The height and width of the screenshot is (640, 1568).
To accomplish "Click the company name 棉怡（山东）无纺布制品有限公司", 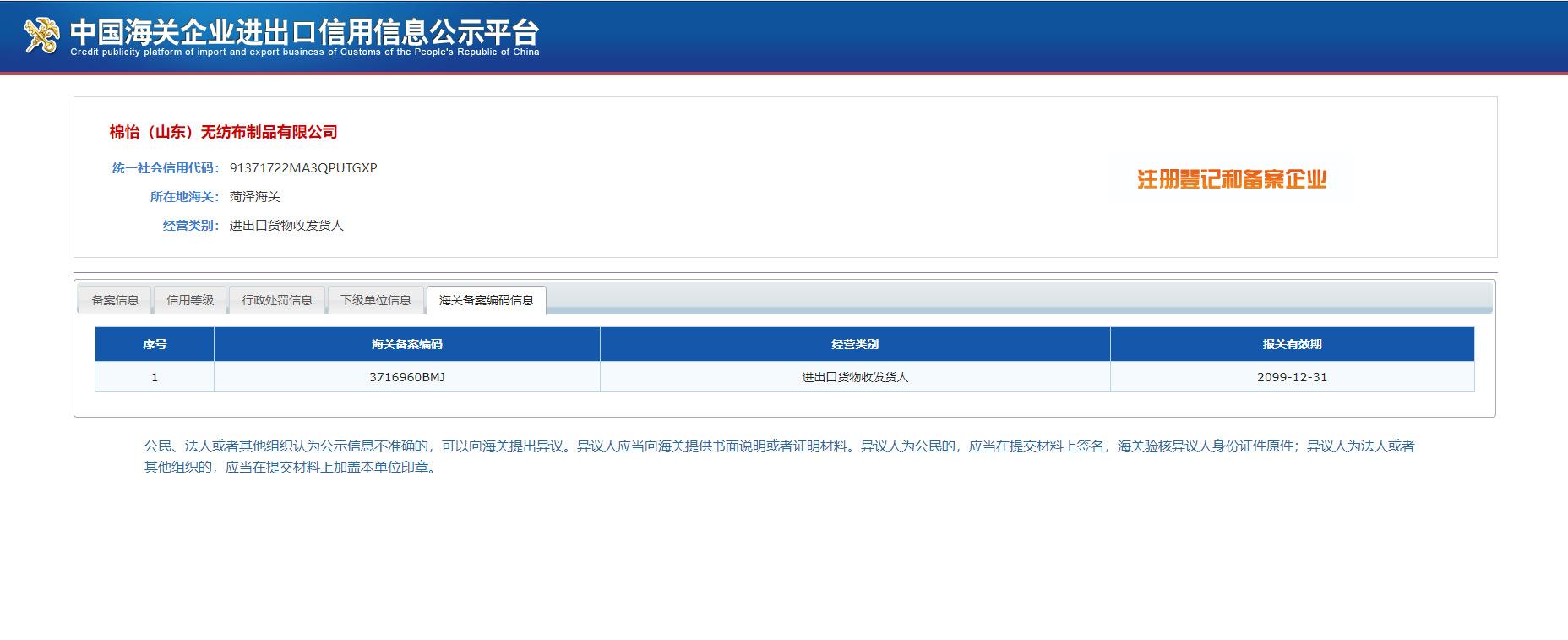I will click(x=224, y=132).
